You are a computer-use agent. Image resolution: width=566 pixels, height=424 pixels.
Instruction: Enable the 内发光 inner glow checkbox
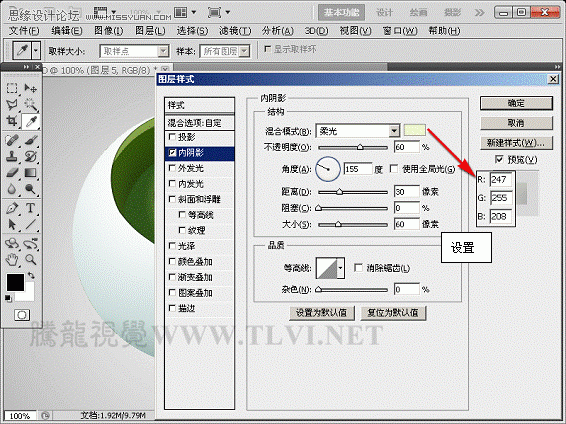(x=173, y=184)
